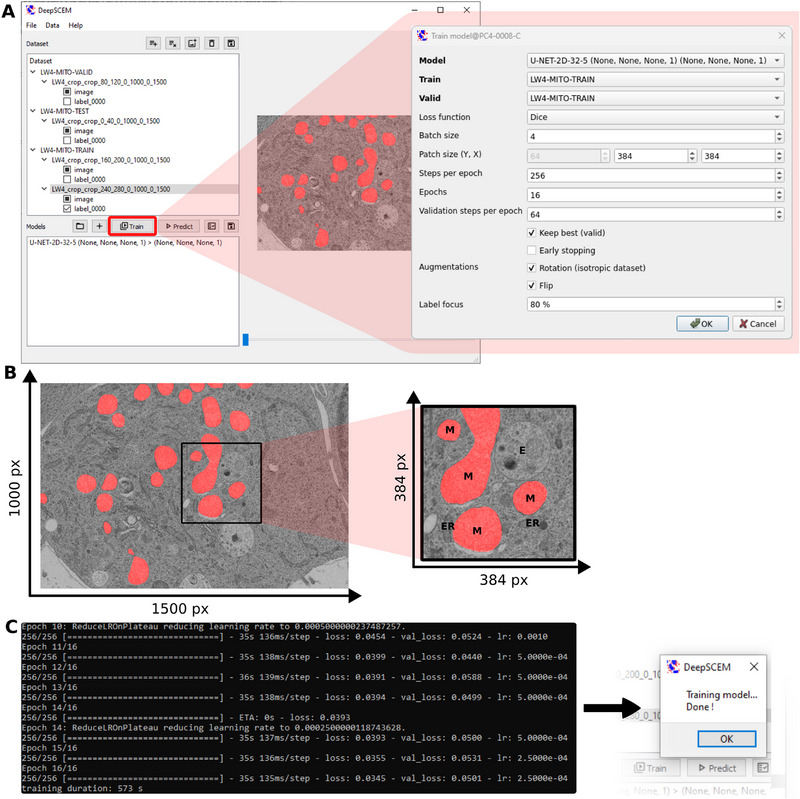
Task: Click the add image icon in Dataset toolbar
Action: [x=192, y=44]
